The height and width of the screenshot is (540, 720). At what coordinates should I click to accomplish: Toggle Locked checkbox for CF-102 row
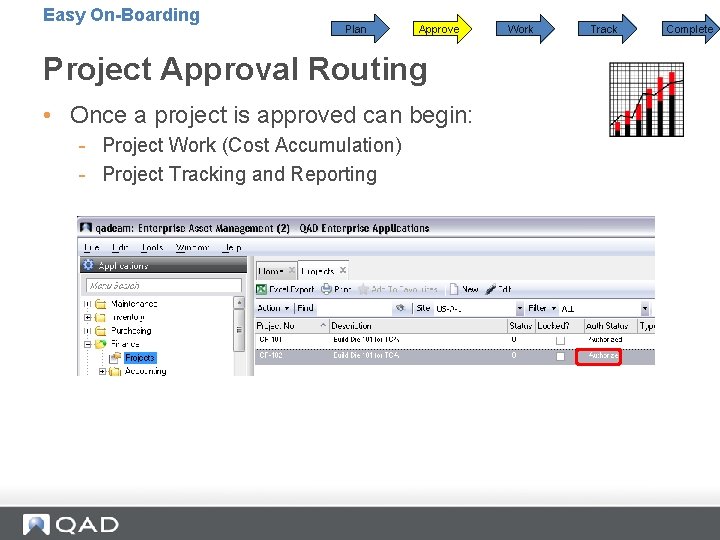[x=560, y=356]
